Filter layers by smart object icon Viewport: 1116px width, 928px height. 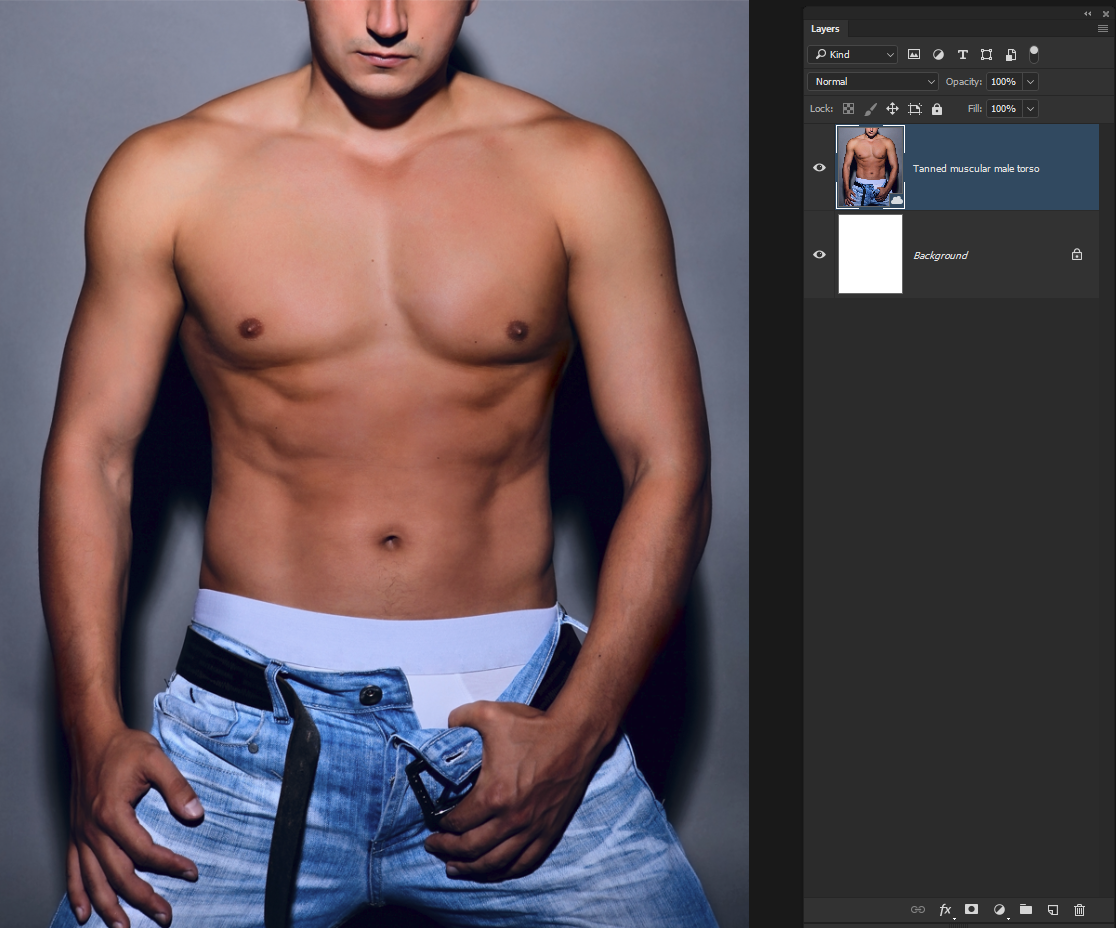tap(1011, 54)
